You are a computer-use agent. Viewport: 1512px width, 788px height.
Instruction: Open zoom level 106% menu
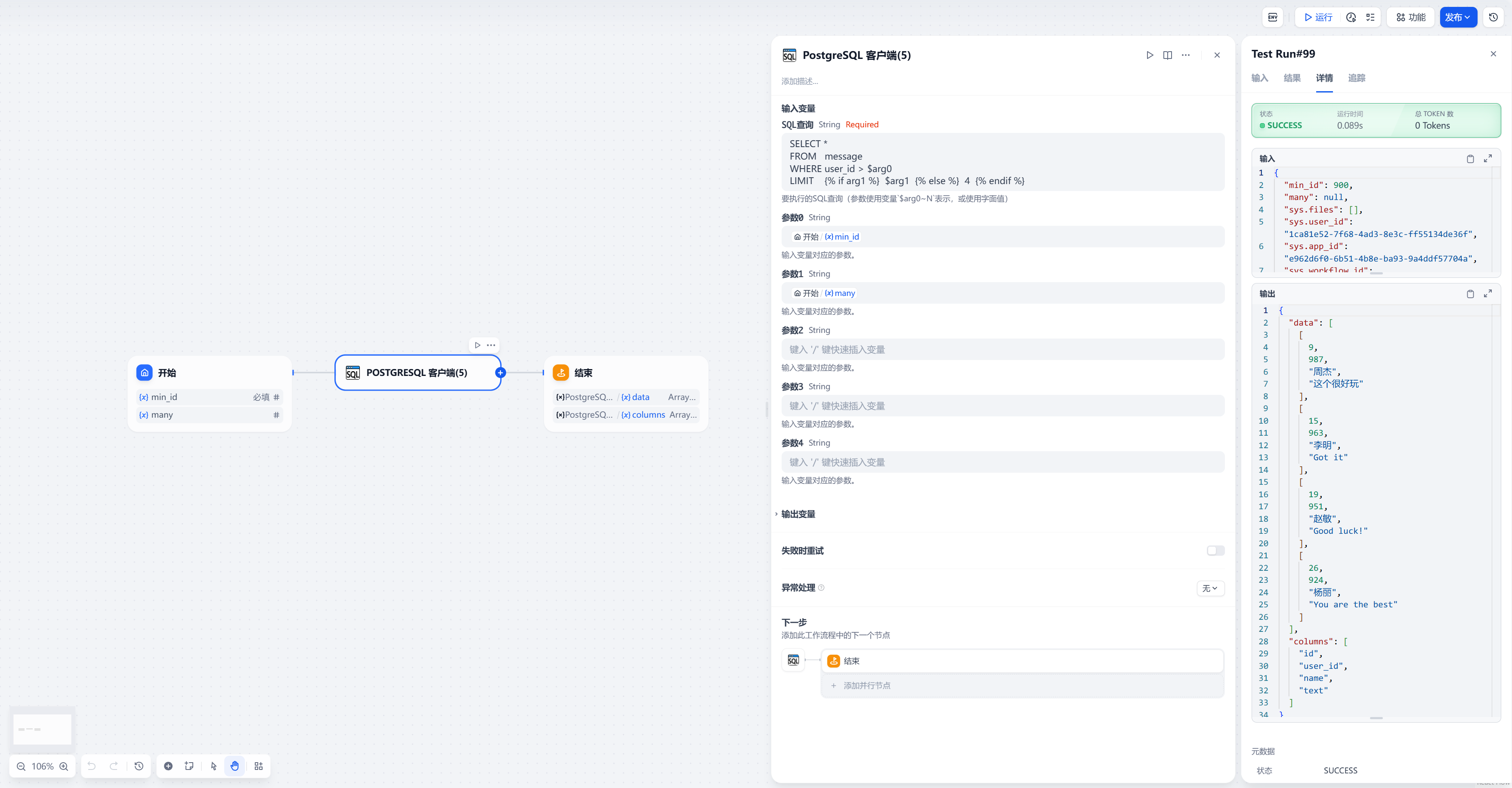tap(42, 766)
